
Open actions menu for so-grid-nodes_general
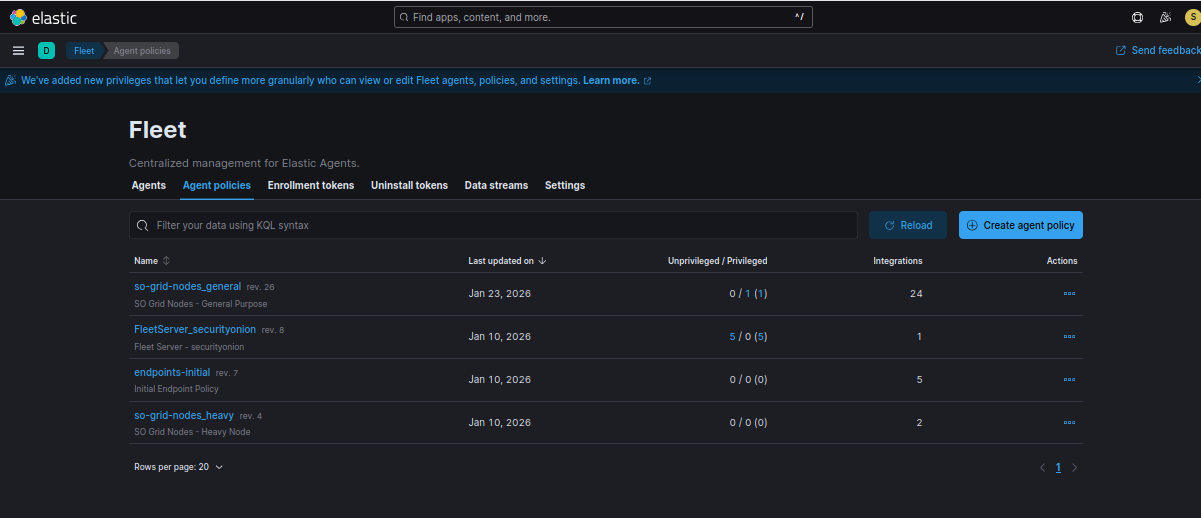1069,294
